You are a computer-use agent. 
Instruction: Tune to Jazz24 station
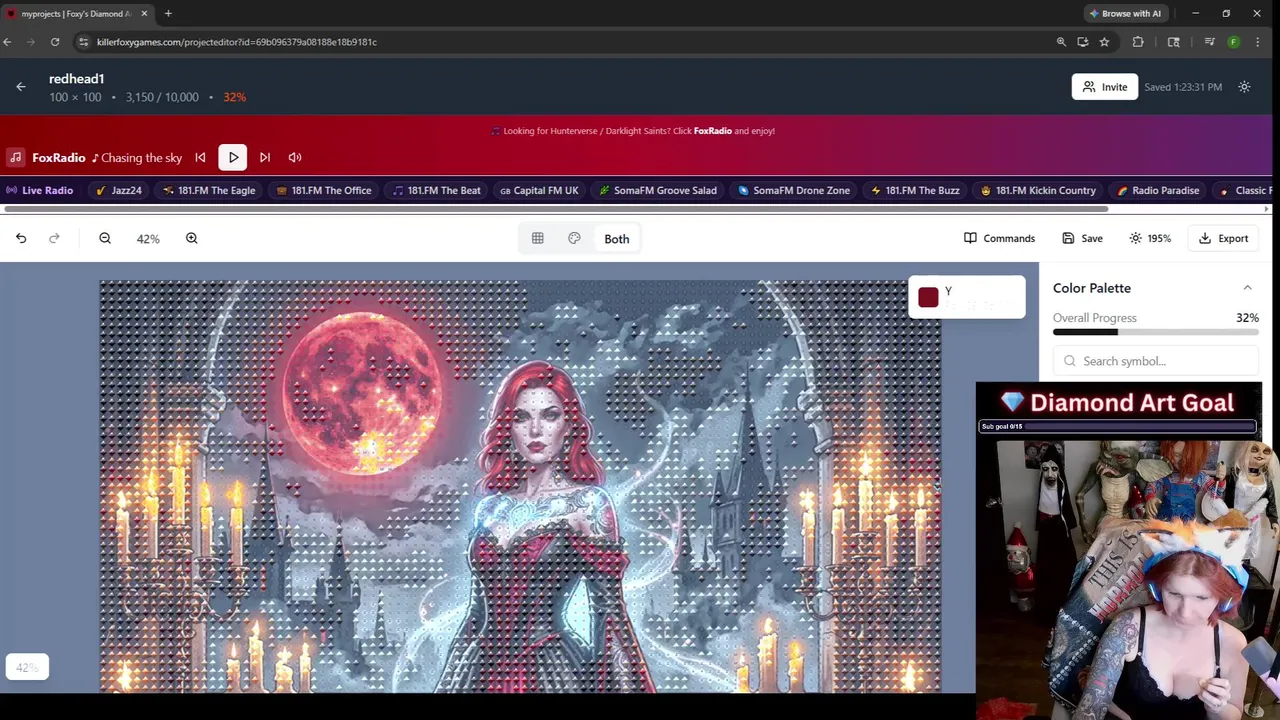[119, 190]
